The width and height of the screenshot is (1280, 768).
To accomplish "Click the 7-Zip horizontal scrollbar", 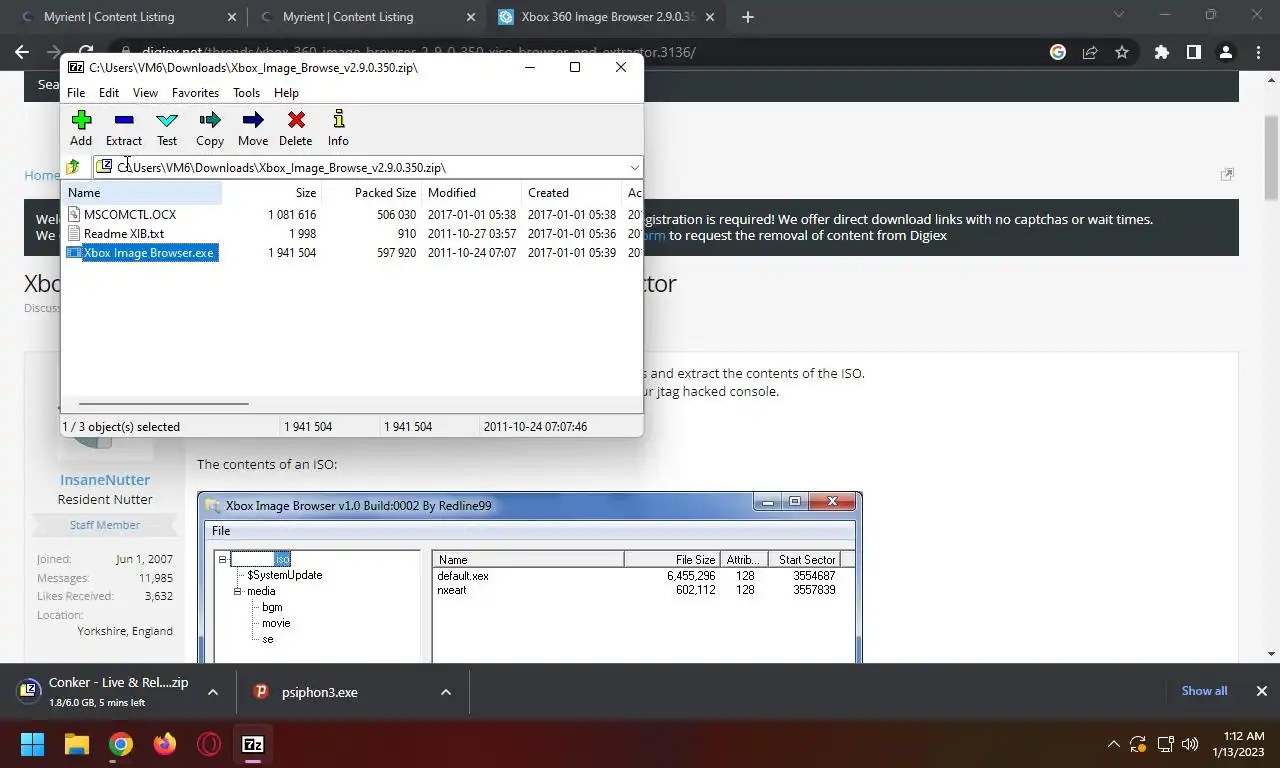I will (162, 404).
